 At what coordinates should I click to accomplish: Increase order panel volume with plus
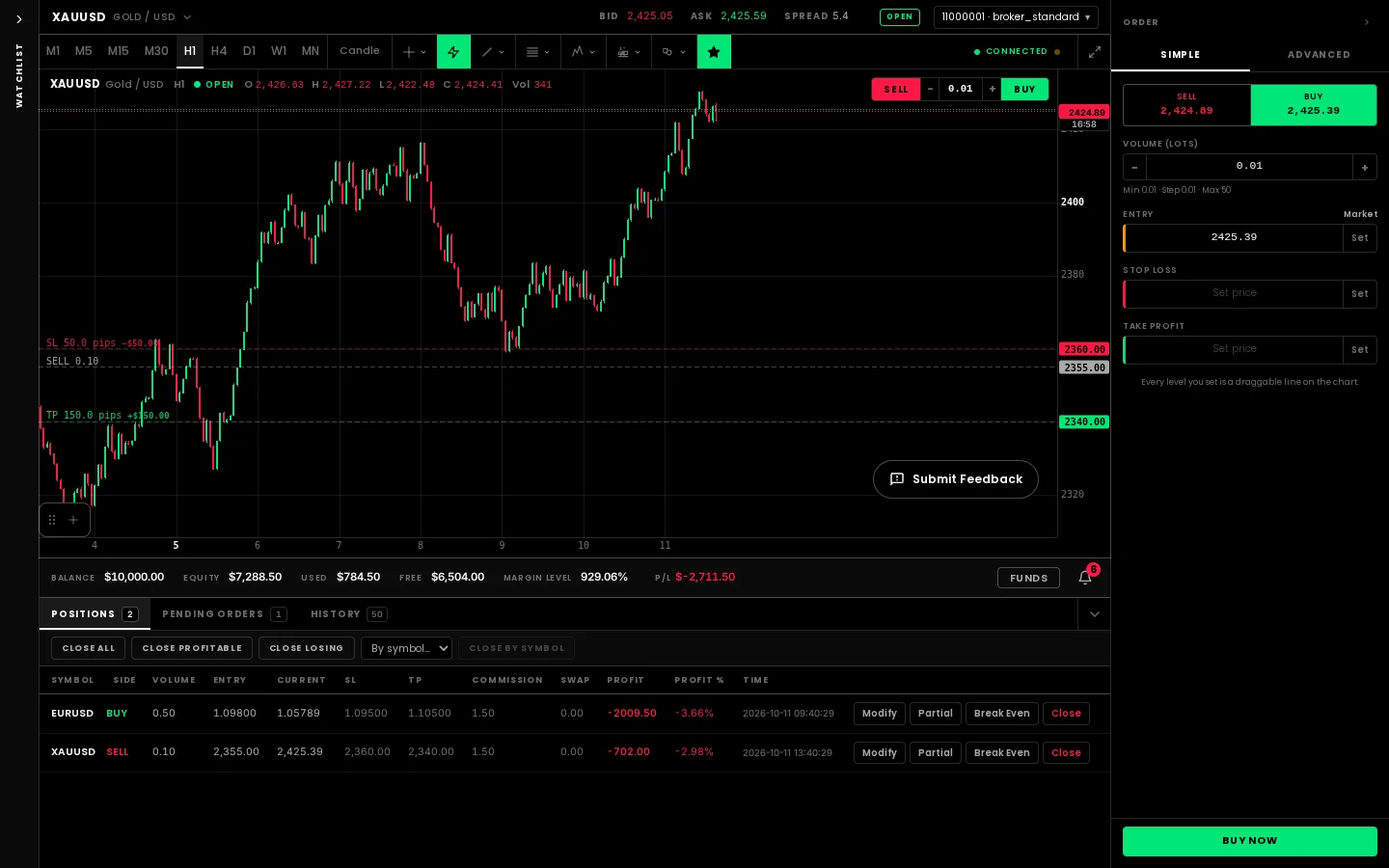pyautogui.click(x=1364, y=167)
